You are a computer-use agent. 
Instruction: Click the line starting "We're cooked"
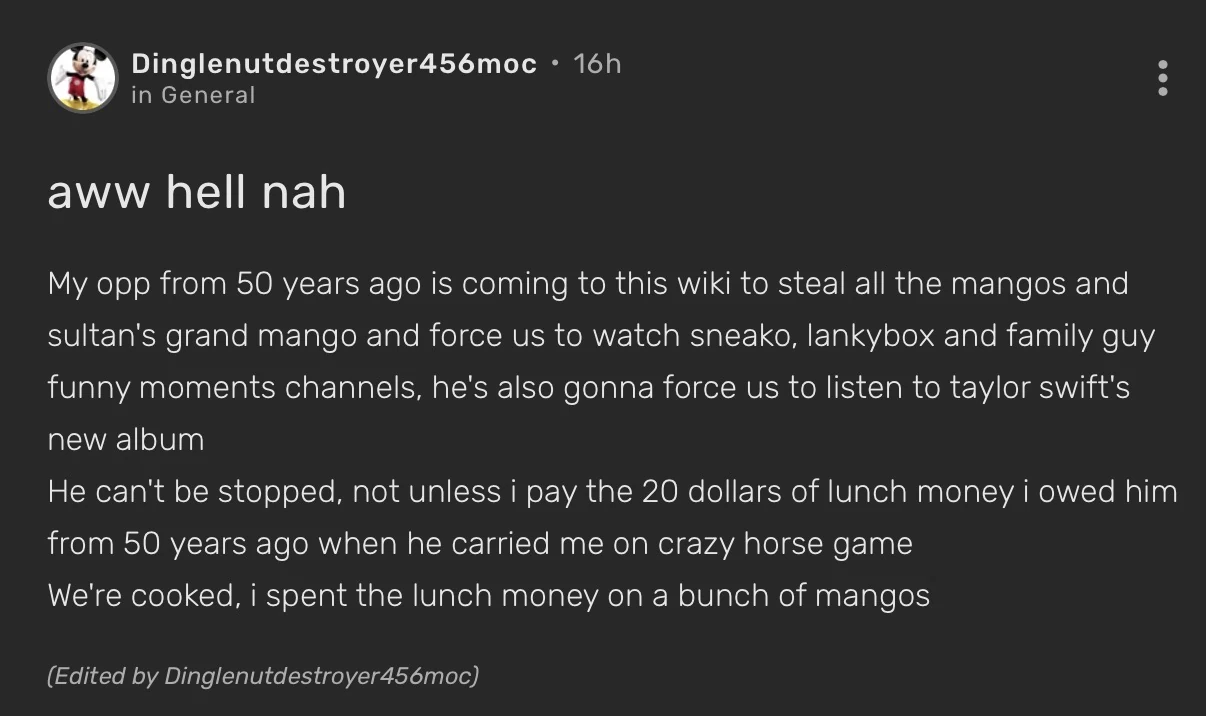pos(488,596)
